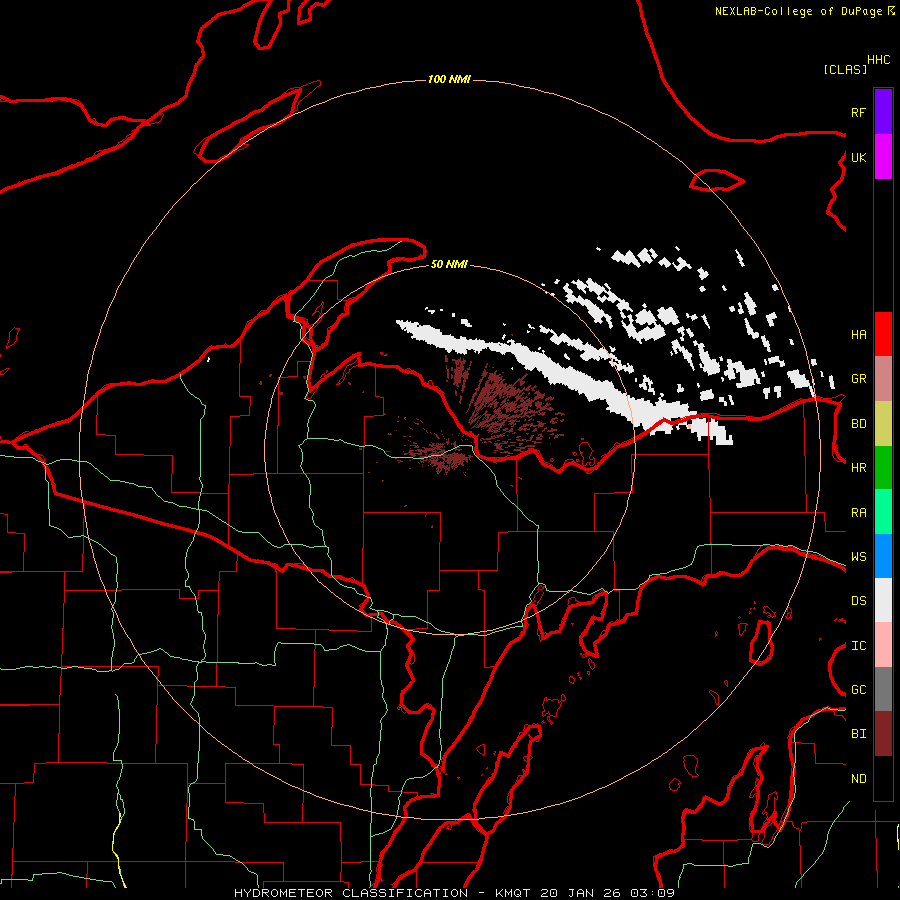Screen dimensions: 900x900
Task: Click the "HHC" product label
Action: tap(878, 60)
